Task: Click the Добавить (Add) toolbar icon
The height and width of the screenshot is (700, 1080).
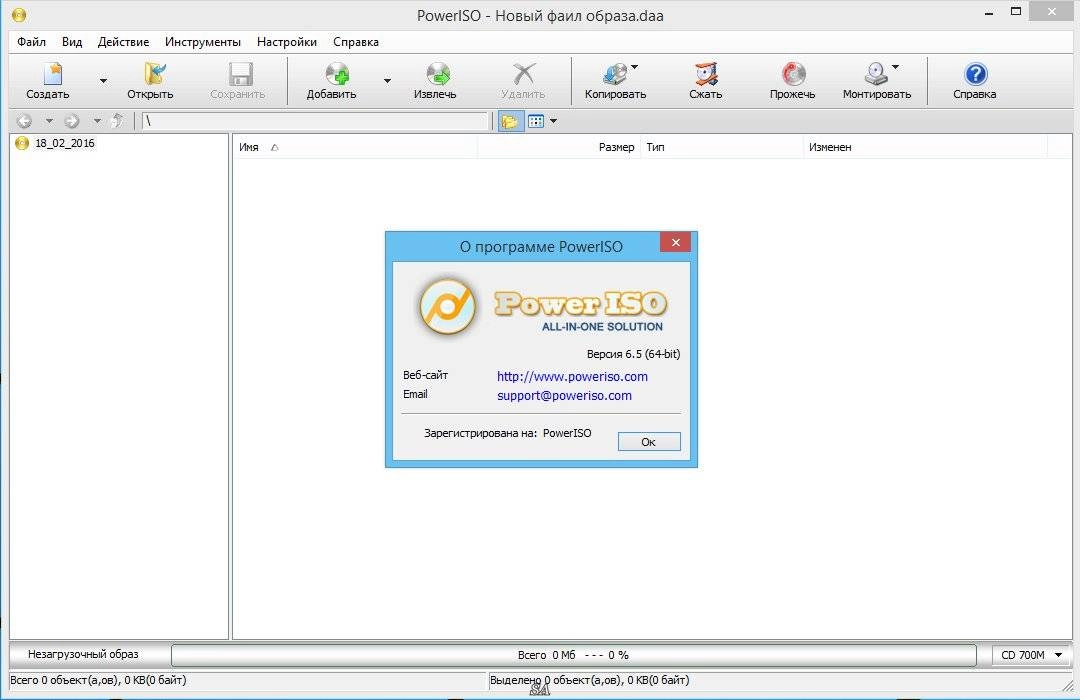Action: [337, 74]
